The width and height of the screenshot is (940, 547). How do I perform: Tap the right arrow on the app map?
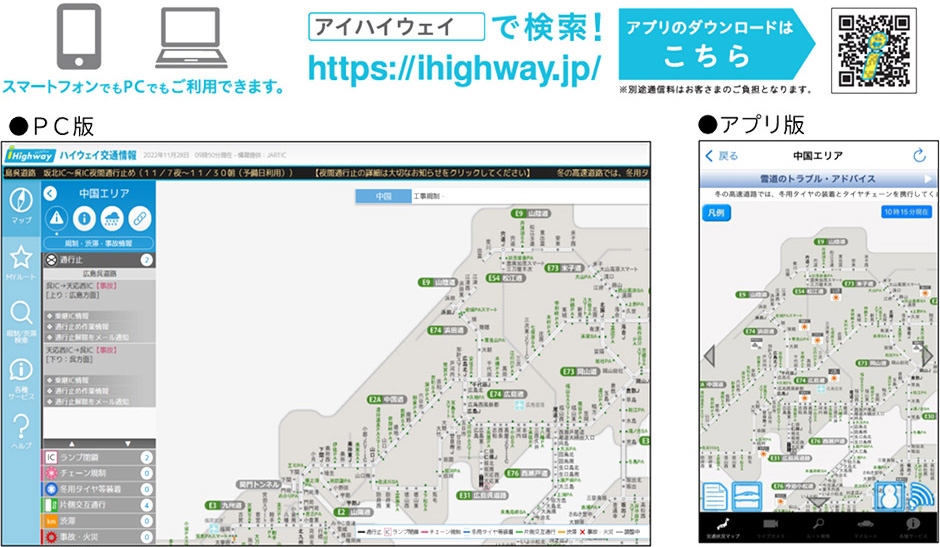pos(927,356)
